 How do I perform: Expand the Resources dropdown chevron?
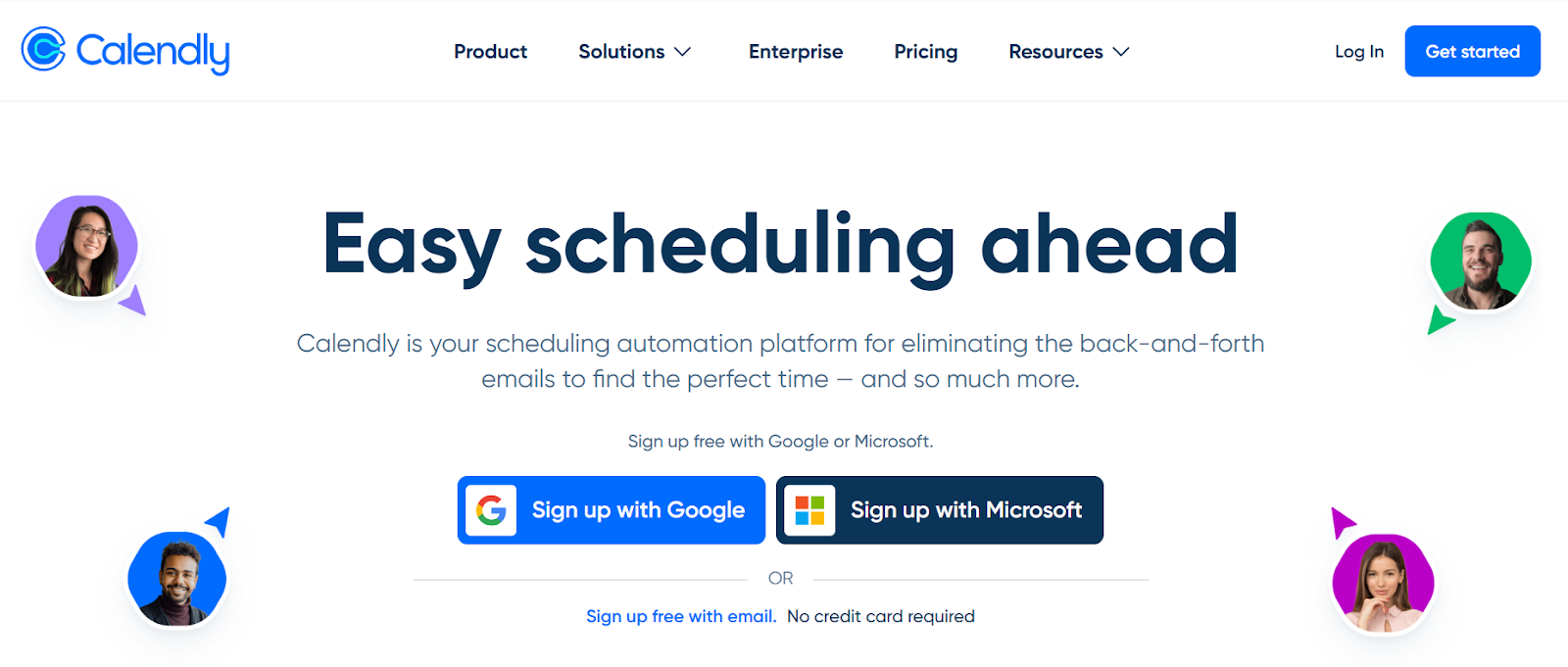click(x=1121, y=52)
